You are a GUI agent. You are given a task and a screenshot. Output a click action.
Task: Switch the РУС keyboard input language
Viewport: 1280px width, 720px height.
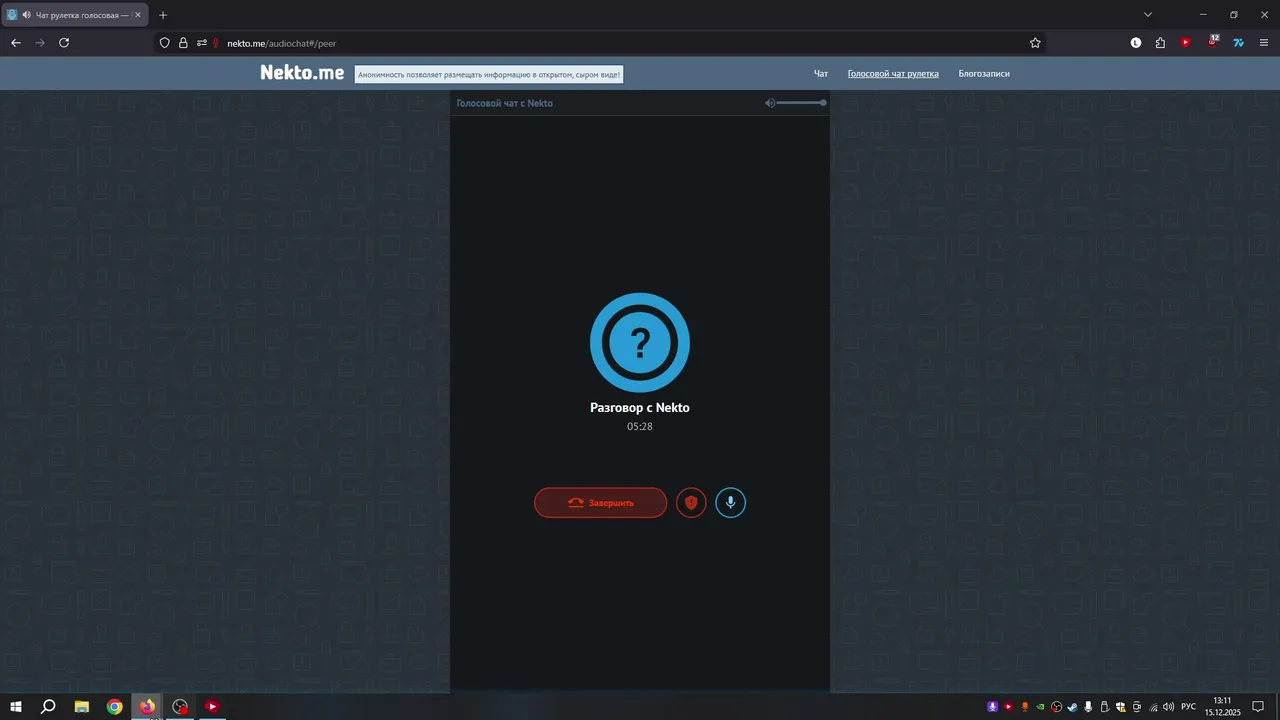coord(1188,707)
